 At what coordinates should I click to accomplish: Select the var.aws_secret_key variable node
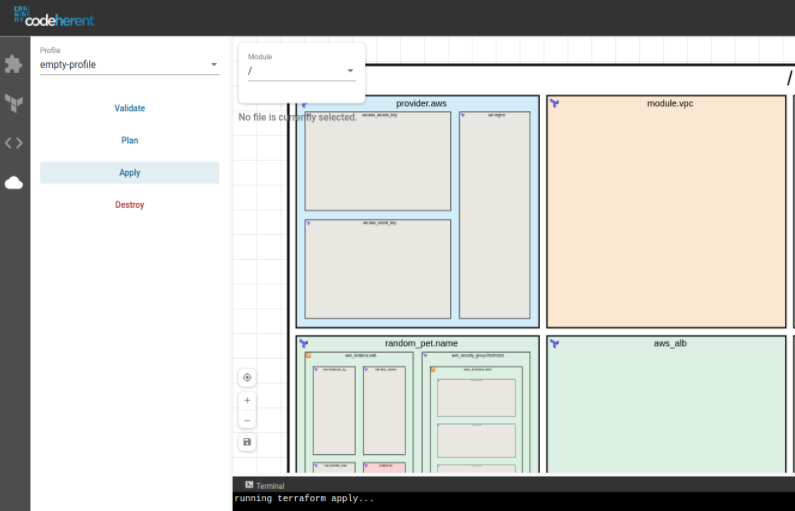(x=378, y=269)
